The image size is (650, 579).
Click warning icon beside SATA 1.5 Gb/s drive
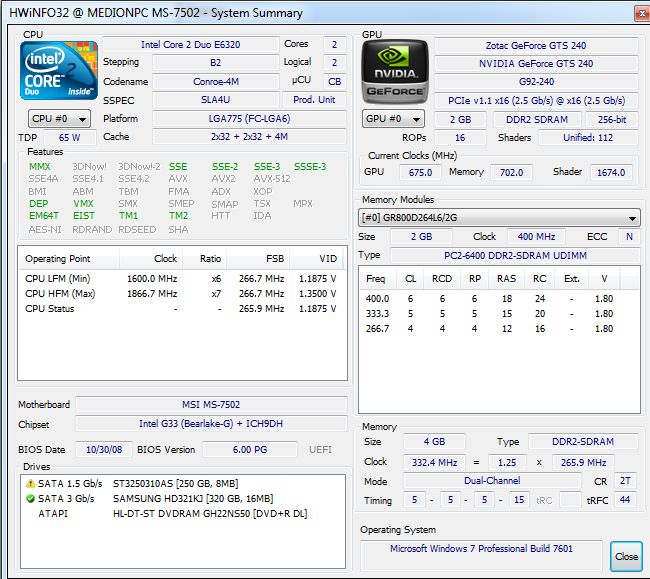[x=30, y=484]
